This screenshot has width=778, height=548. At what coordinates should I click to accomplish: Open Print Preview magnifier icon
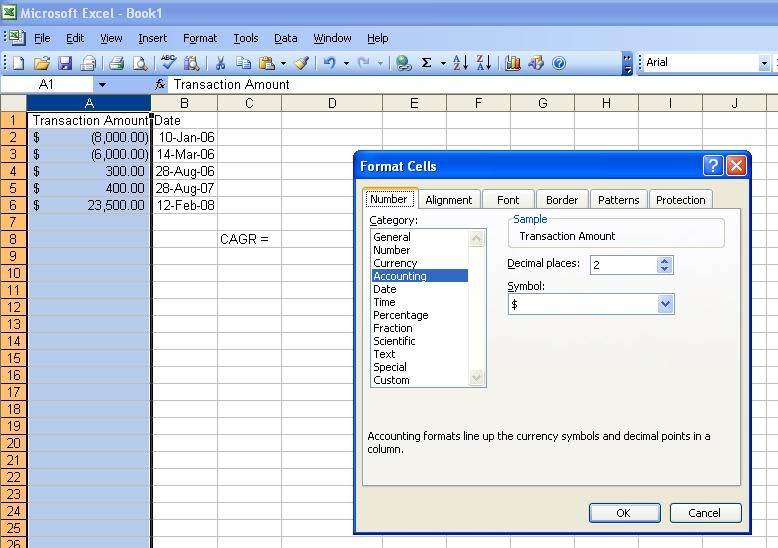140,63
